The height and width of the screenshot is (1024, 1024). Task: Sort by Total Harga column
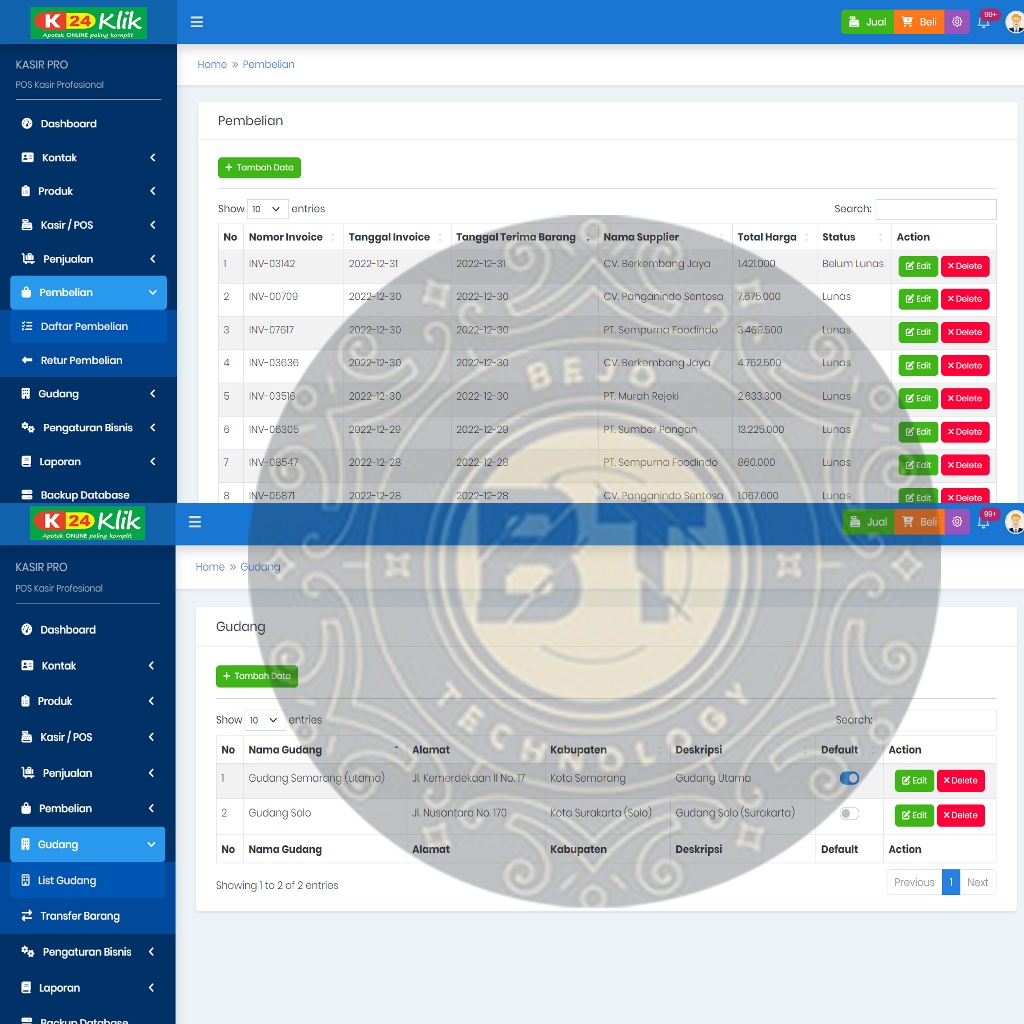(x=774, y=237)
